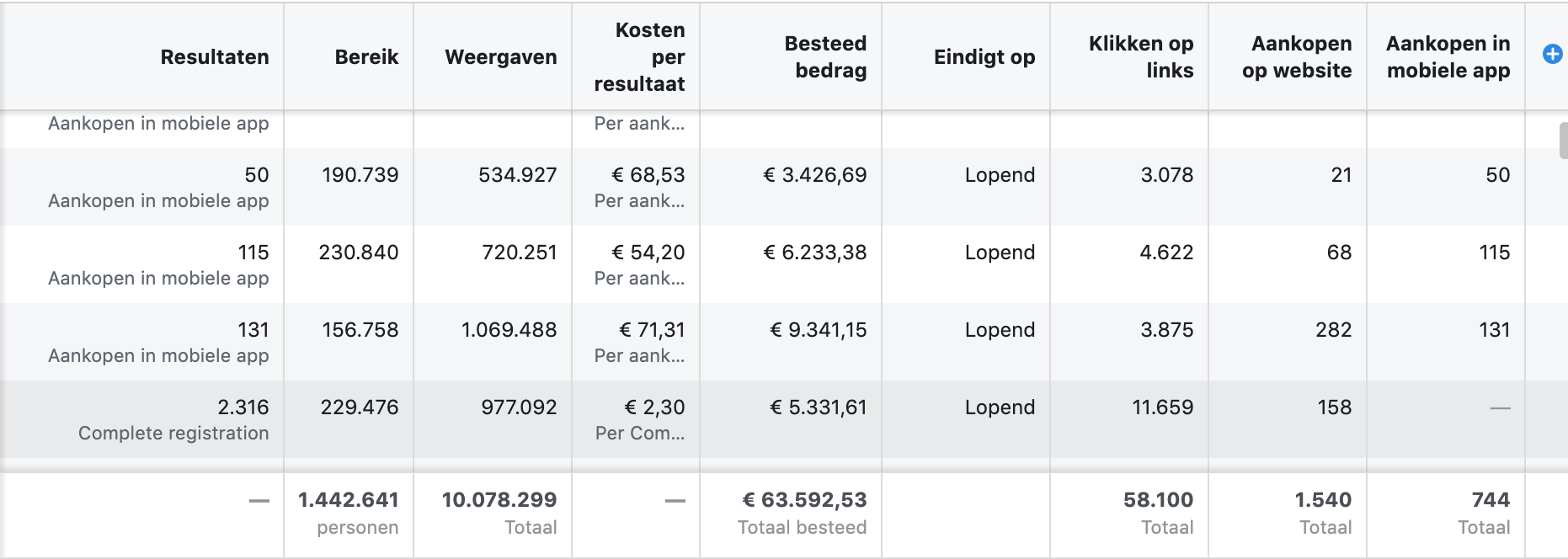The image size is (1568, 559).
Task: Click the € 71,31 cost per result cell
Action: (x=652, y=330)
